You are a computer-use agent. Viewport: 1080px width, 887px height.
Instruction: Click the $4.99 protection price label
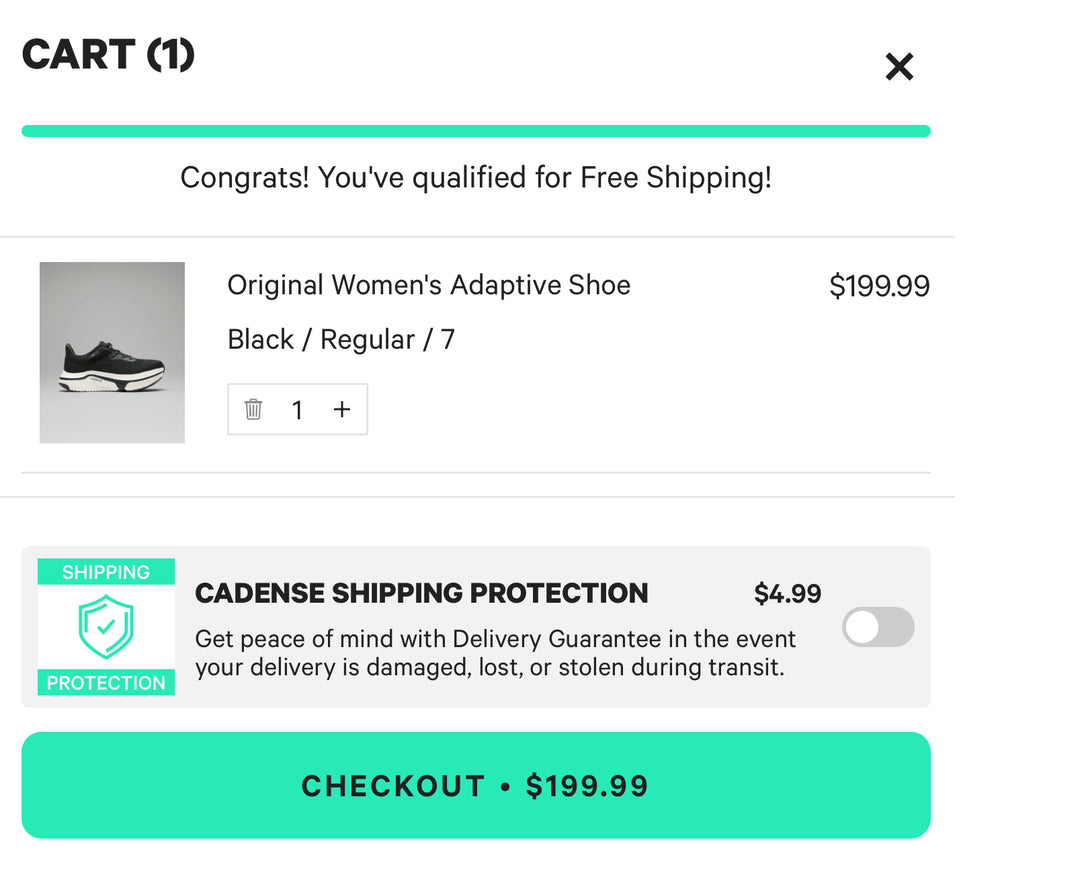click(x=787, y=593)
